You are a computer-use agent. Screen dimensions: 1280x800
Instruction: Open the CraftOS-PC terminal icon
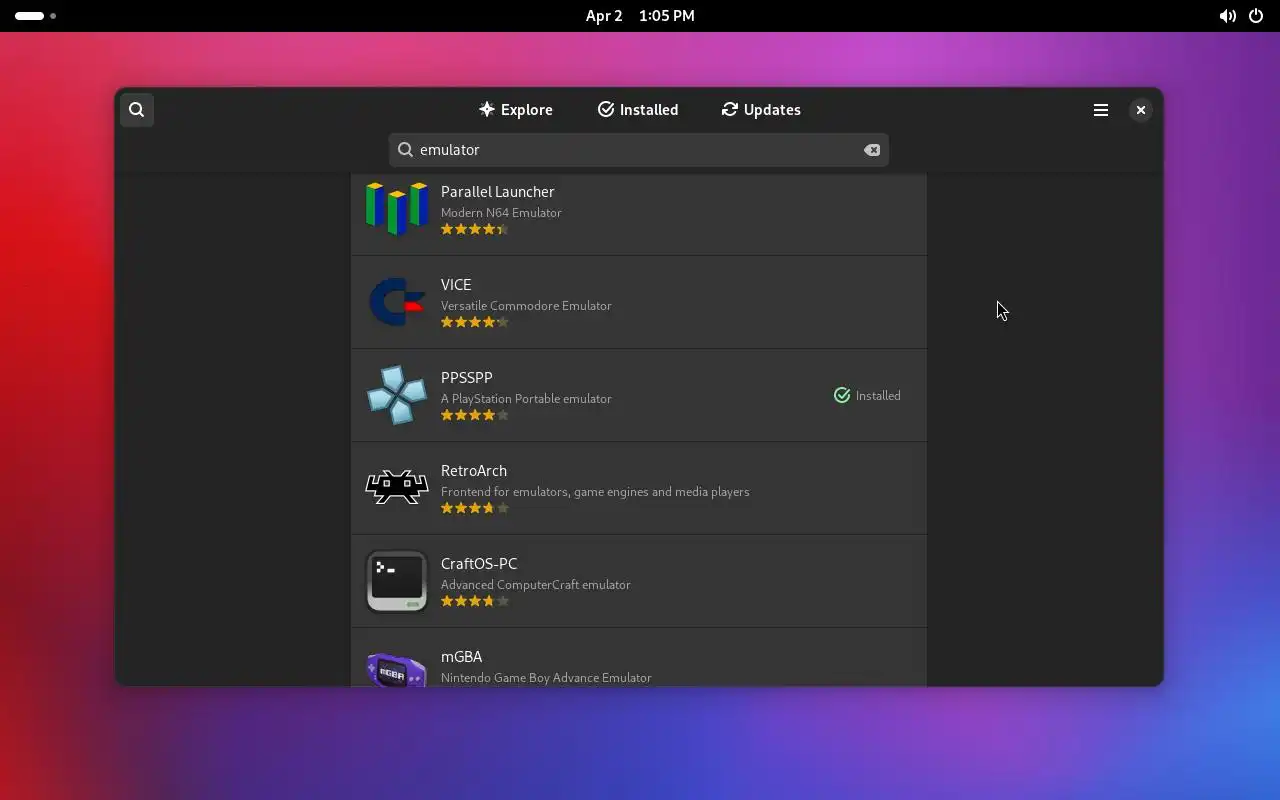click(397, 581)
